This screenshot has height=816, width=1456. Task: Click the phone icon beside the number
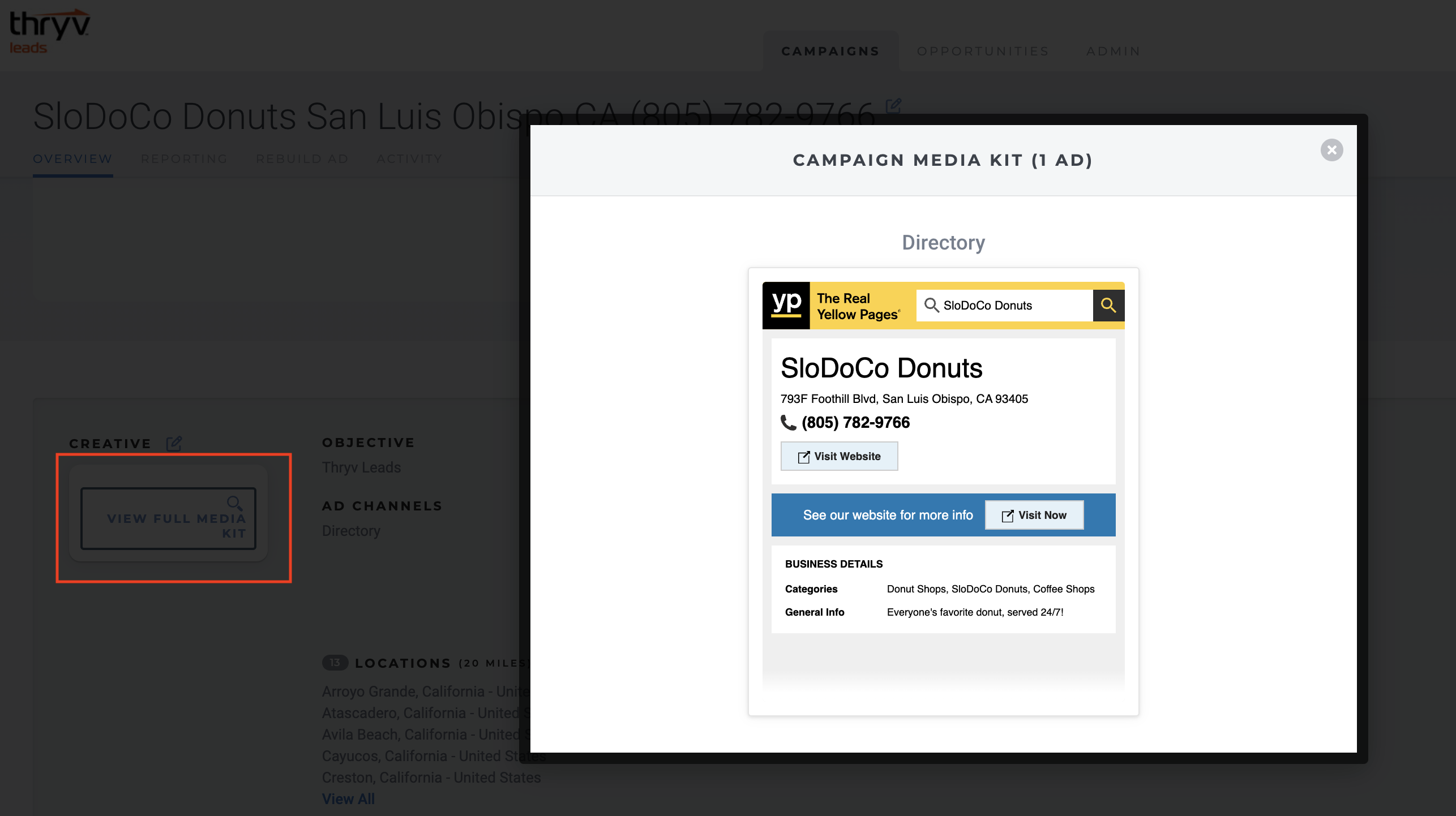(789, 422)
